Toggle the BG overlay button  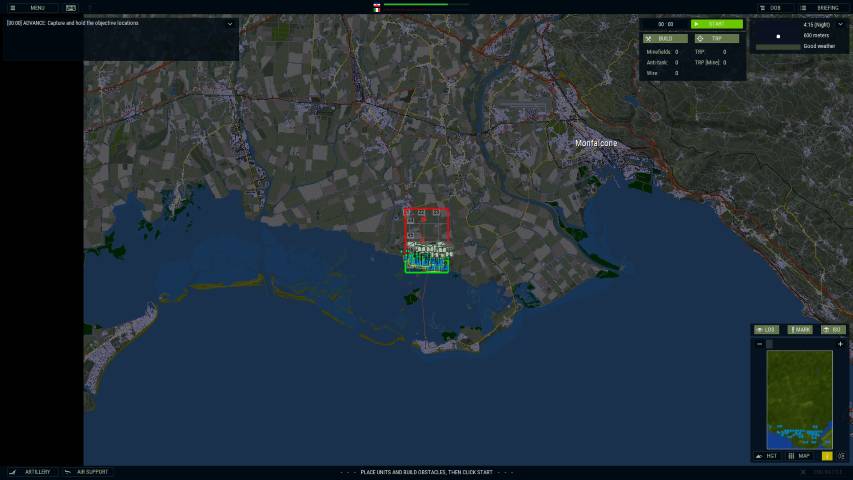point(832,329)
